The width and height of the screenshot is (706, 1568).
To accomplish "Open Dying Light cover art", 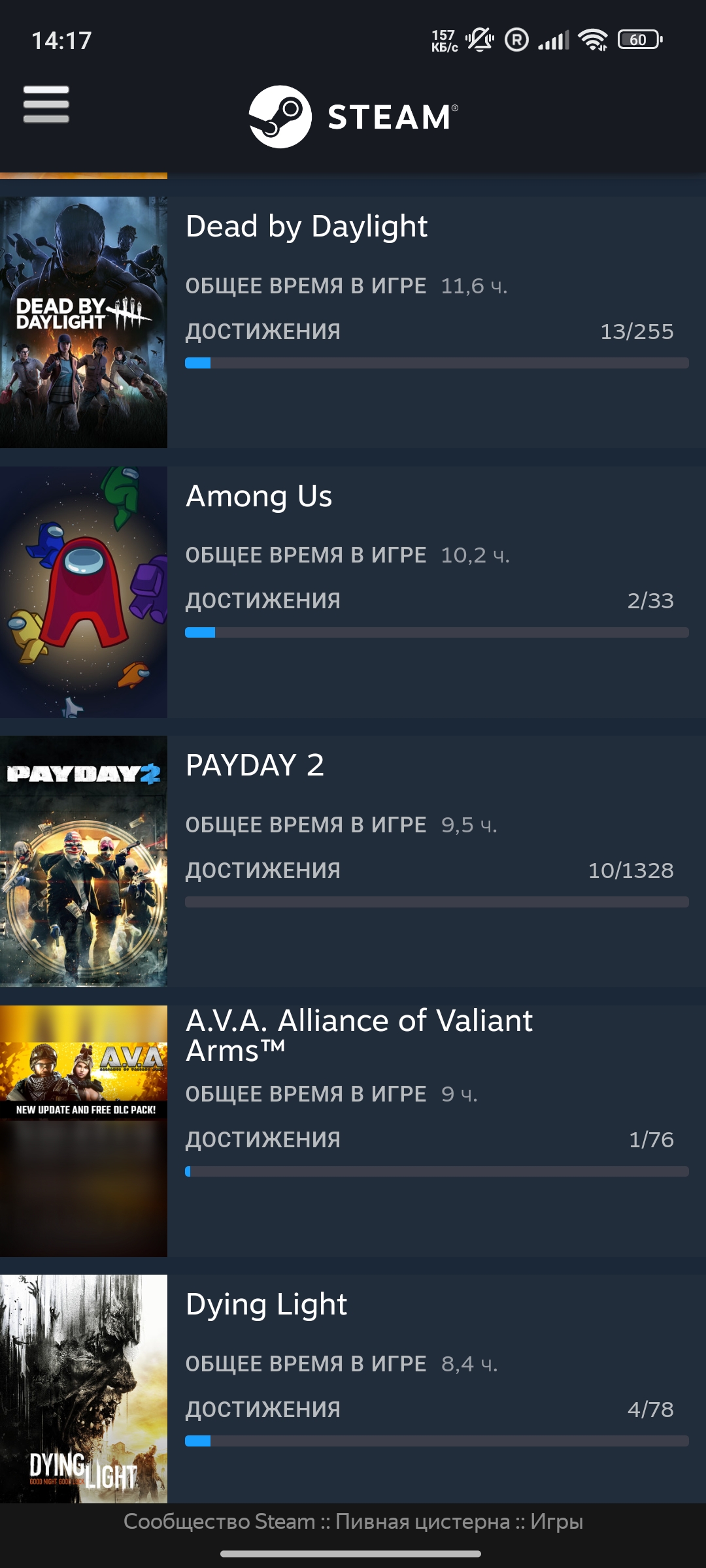I will tap(84, 1388).
